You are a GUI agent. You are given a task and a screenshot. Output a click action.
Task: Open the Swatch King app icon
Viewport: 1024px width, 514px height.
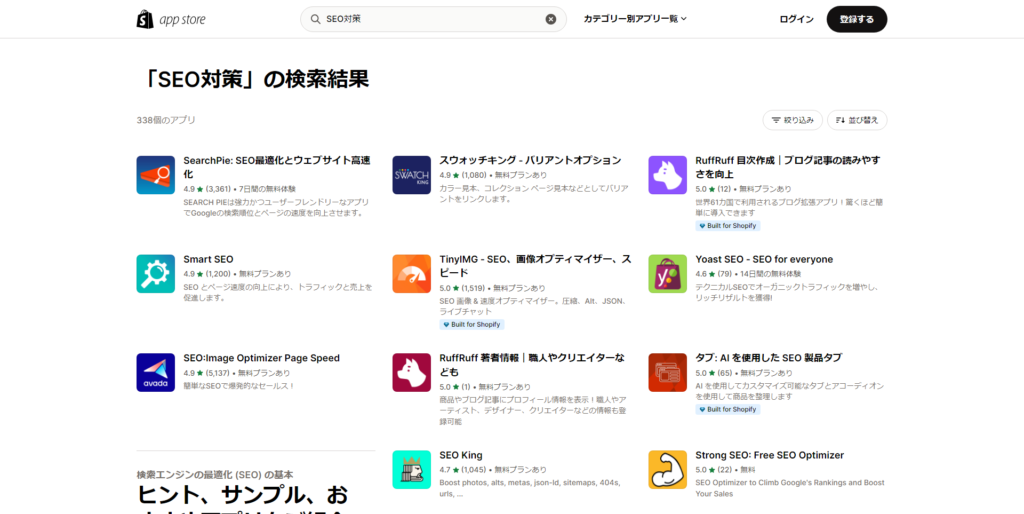pyautogui.click(x=411, y=174)
